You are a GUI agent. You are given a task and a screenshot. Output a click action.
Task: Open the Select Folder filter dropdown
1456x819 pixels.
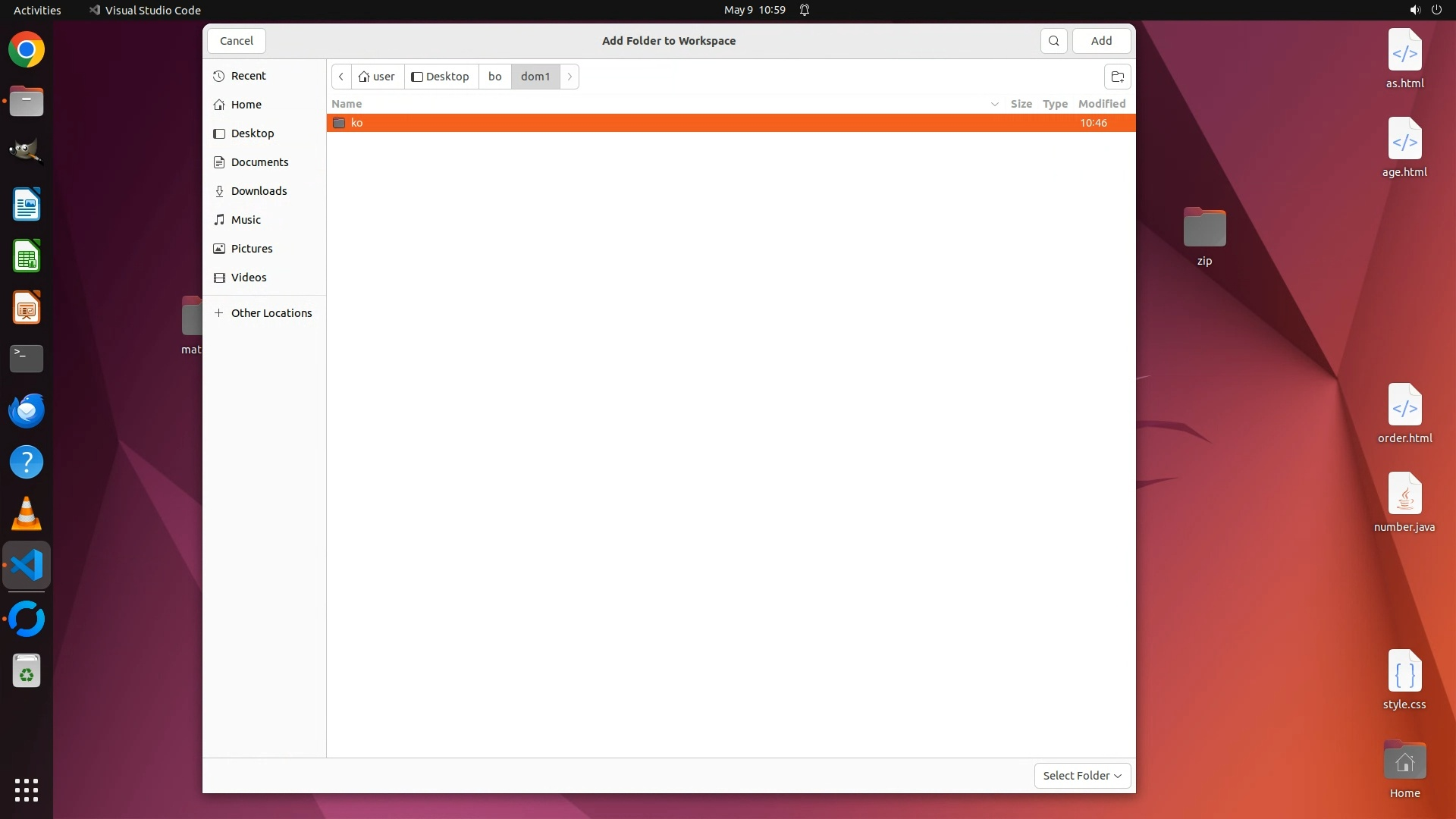(1081, 775)
